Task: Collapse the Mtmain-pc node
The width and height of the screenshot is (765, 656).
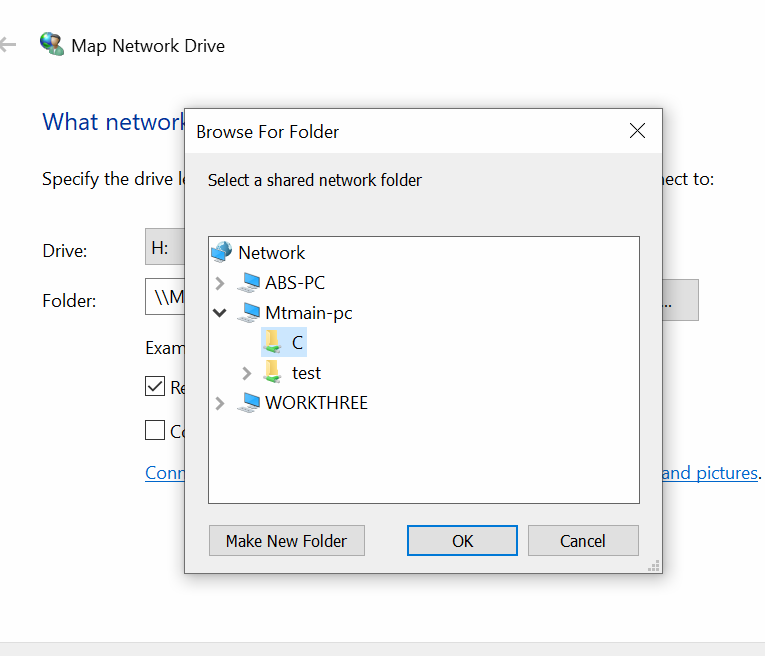Action: pyautogui.click(x=220, y=313)
